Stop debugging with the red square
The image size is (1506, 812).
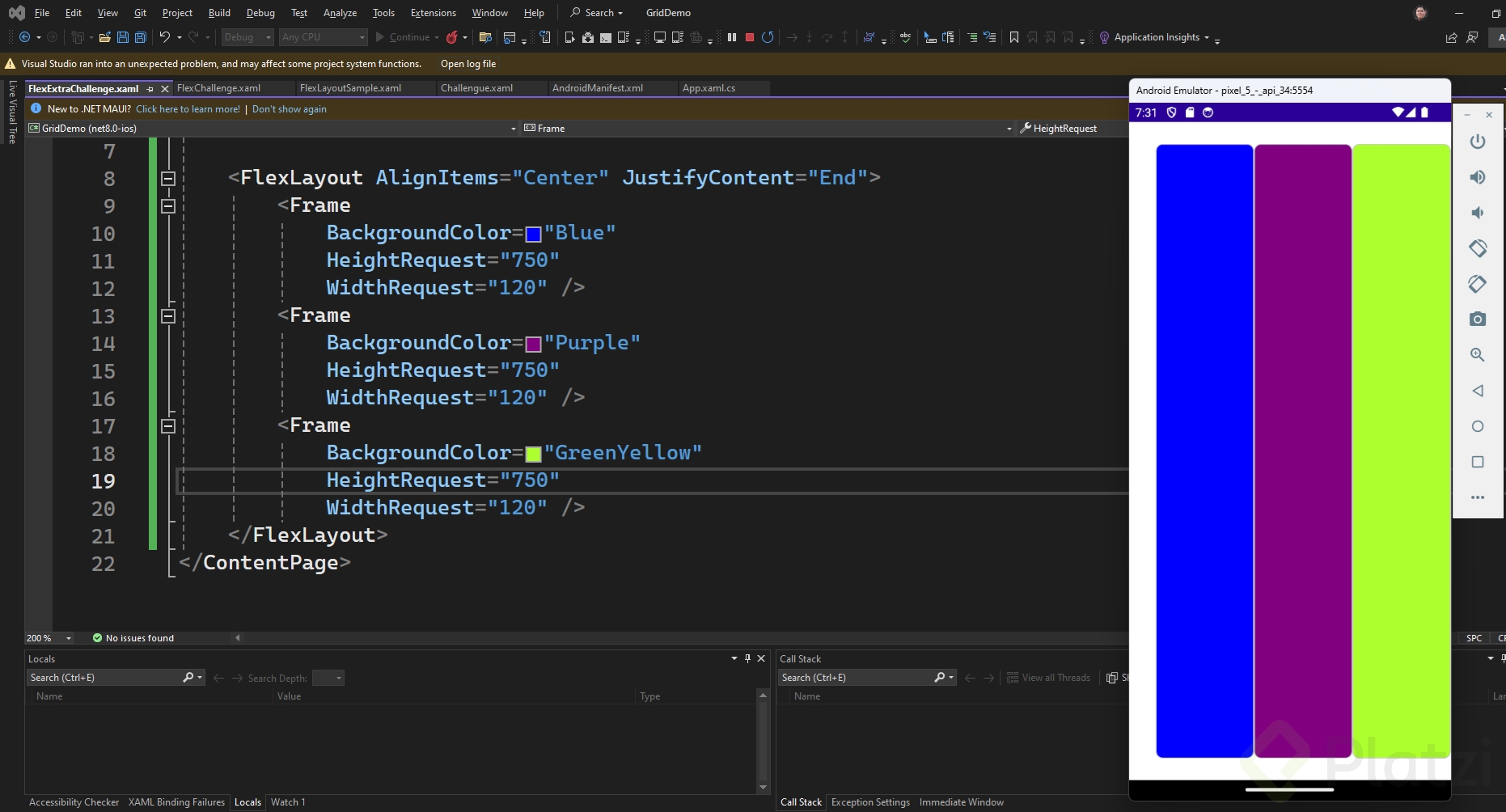point(750,37)
